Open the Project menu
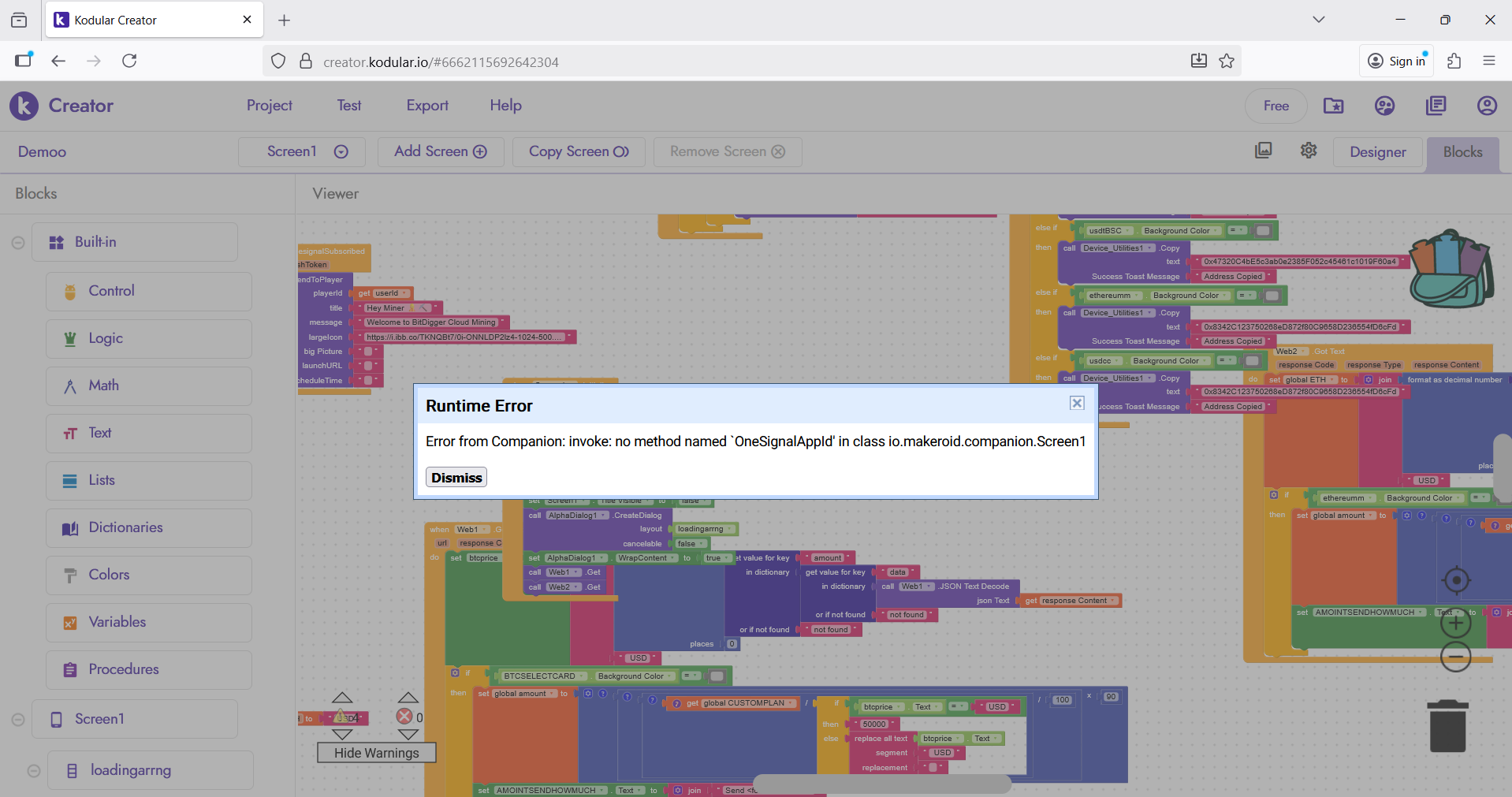The image size is (1512, 797). pos(269,106)
